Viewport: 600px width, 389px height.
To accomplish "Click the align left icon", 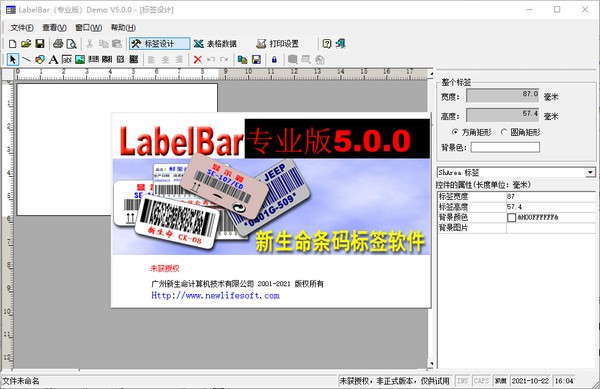I will point(152,60).
